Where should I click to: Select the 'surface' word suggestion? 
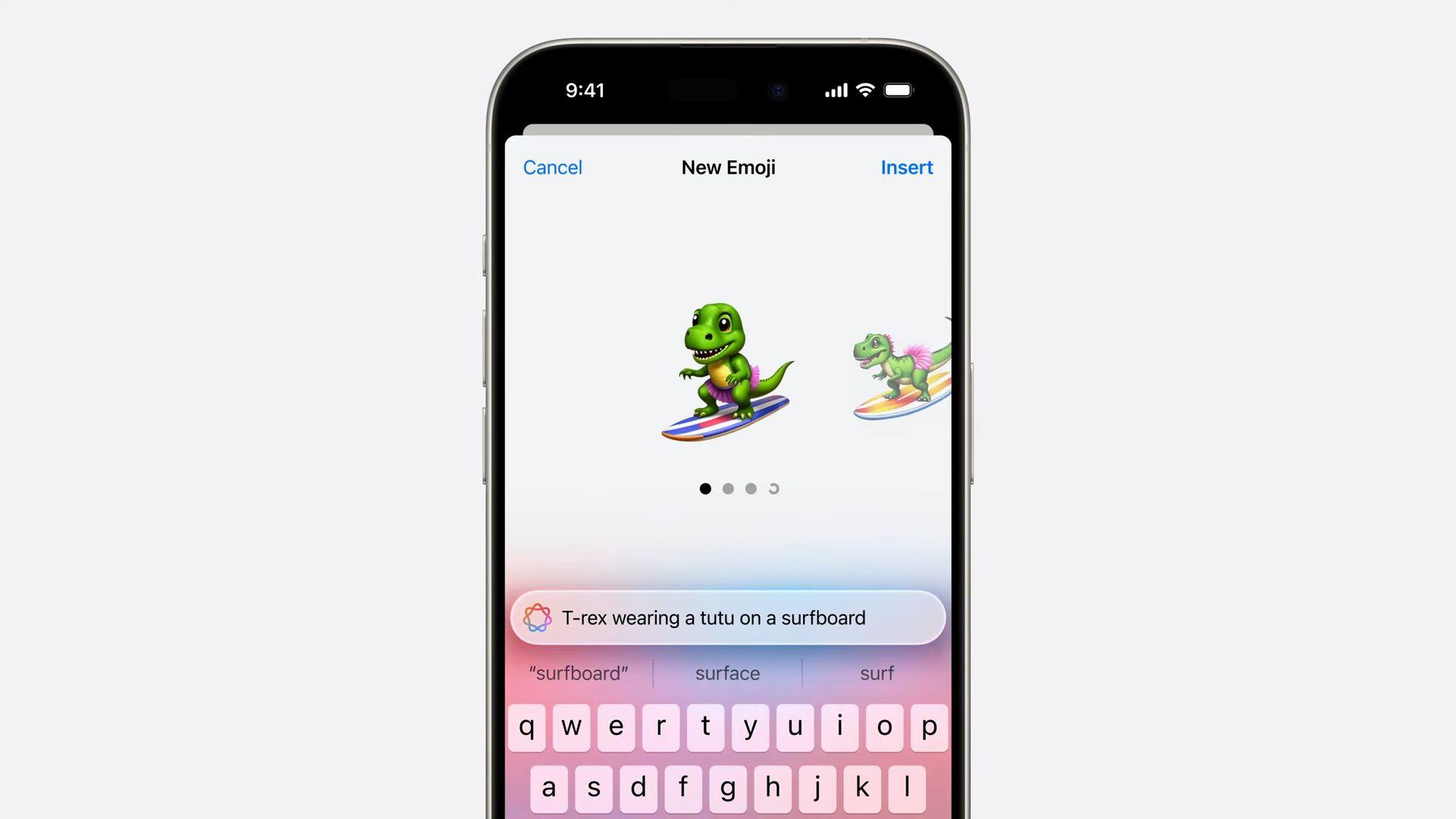(x=728, y=672)
